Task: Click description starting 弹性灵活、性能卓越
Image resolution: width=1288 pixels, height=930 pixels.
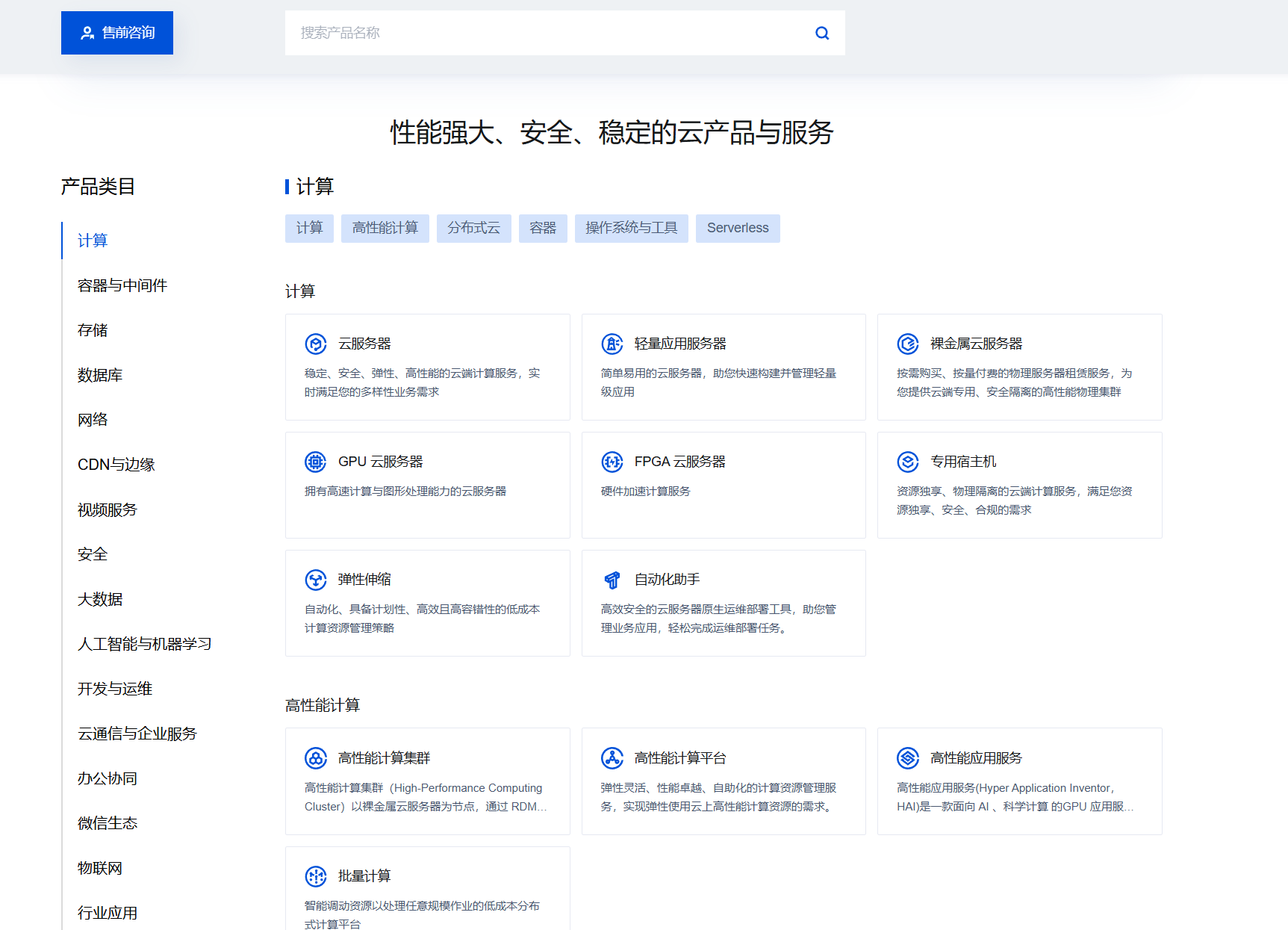Action: tap(718, 797)
